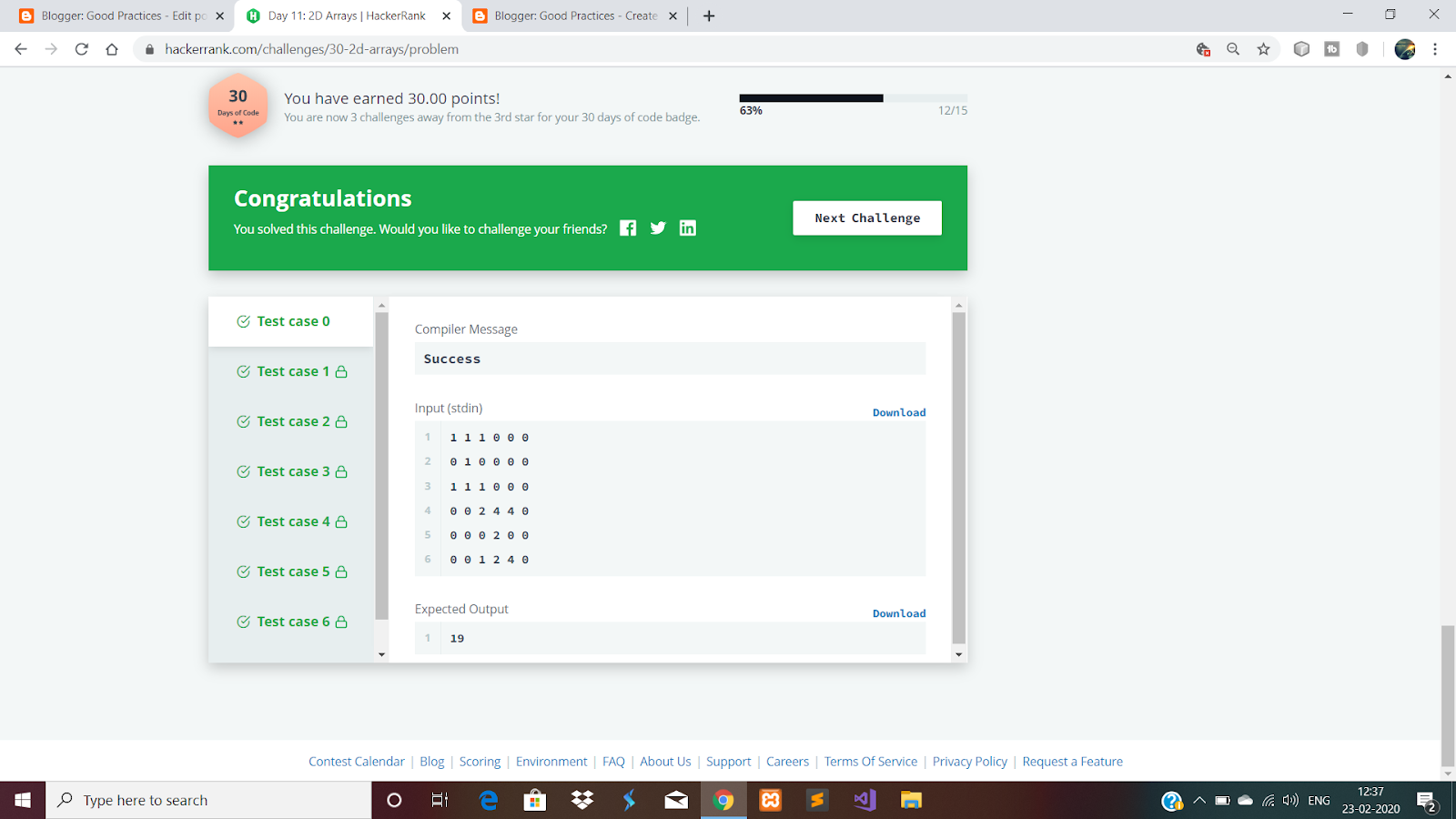Expand hidden icons in the system tray
This screenshot has width=1456, height=819.
coord(1198,800)
